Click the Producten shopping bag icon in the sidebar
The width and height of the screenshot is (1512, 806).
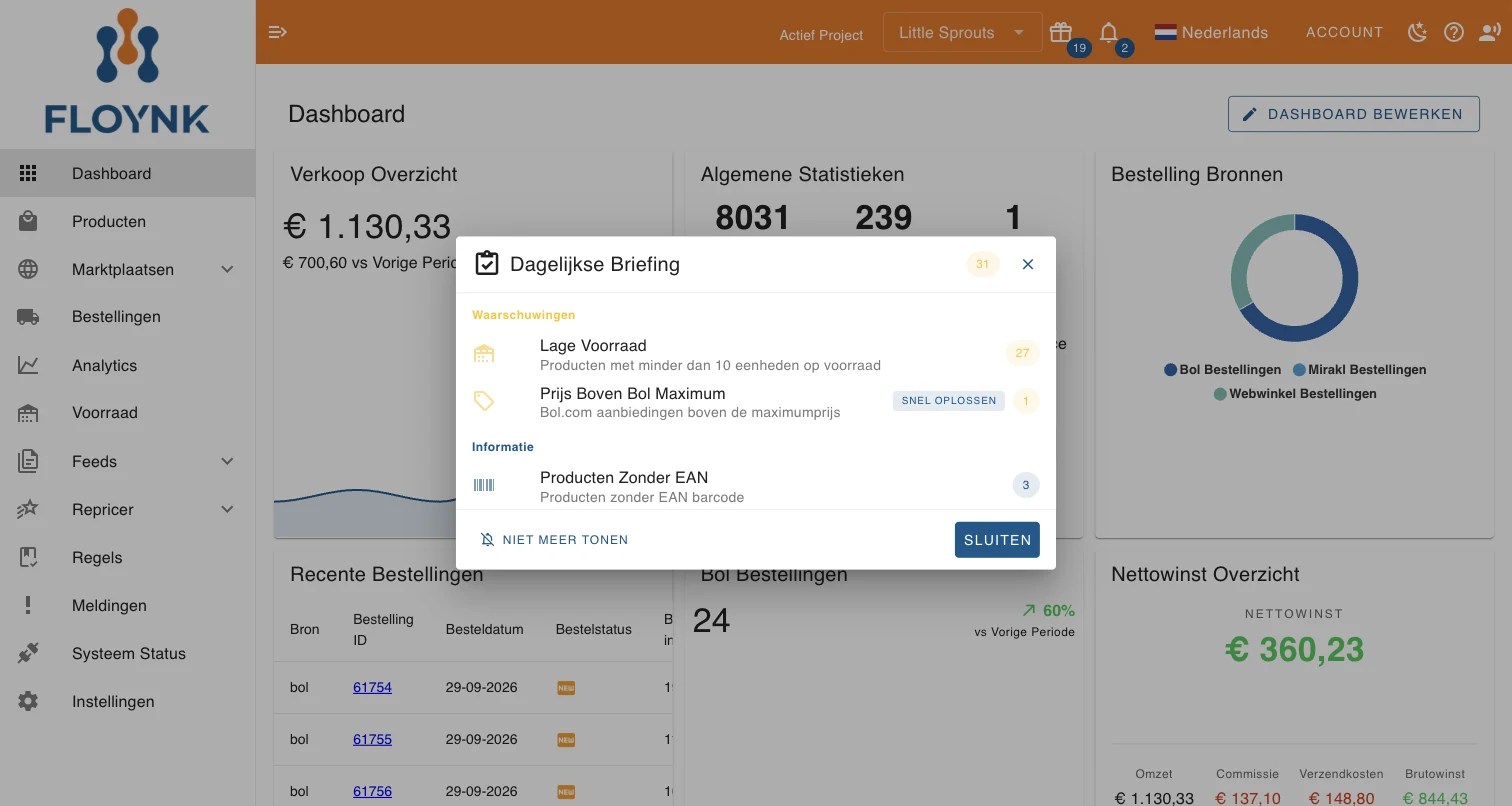28,221
